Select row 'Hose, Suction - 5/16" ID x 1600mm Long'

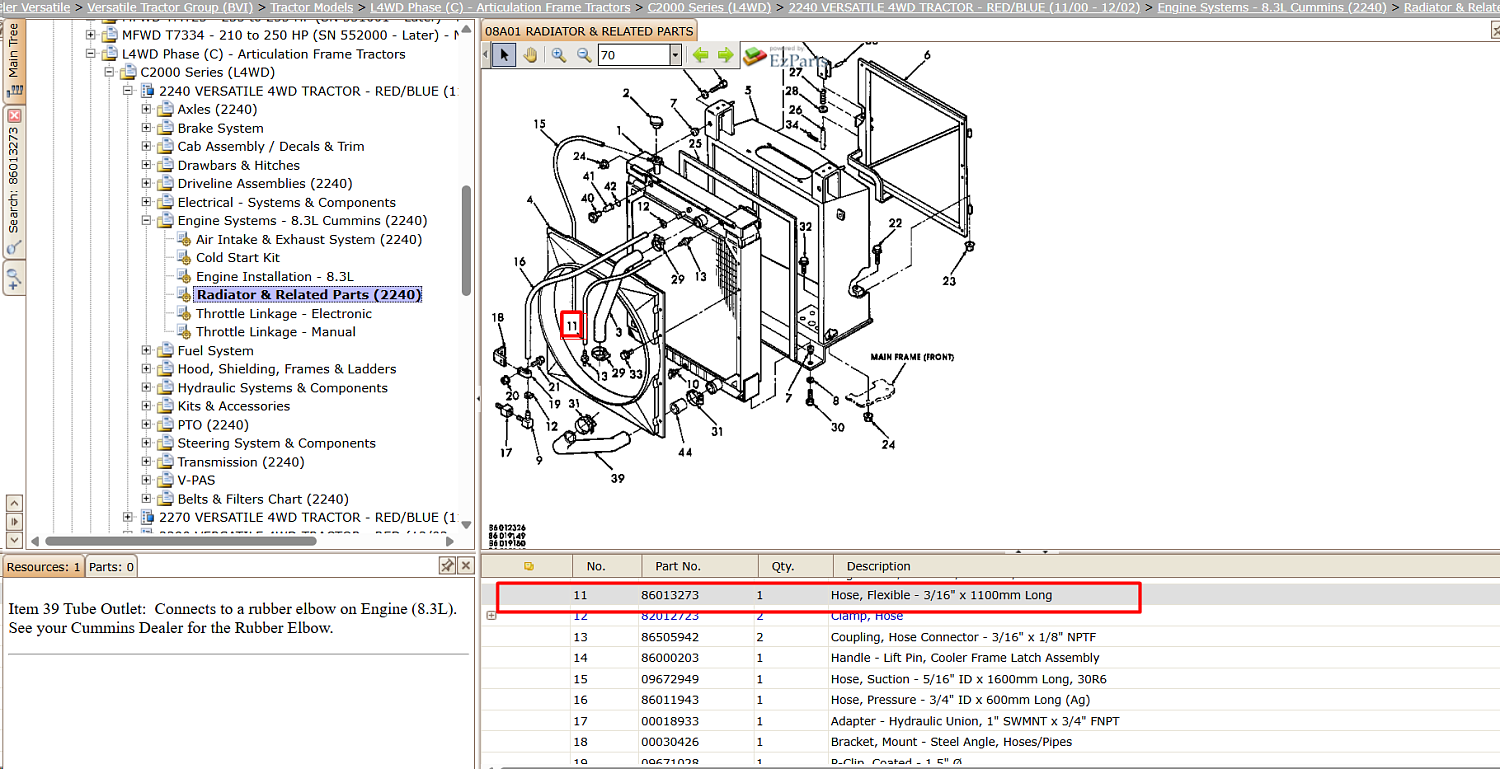(990, 679)
